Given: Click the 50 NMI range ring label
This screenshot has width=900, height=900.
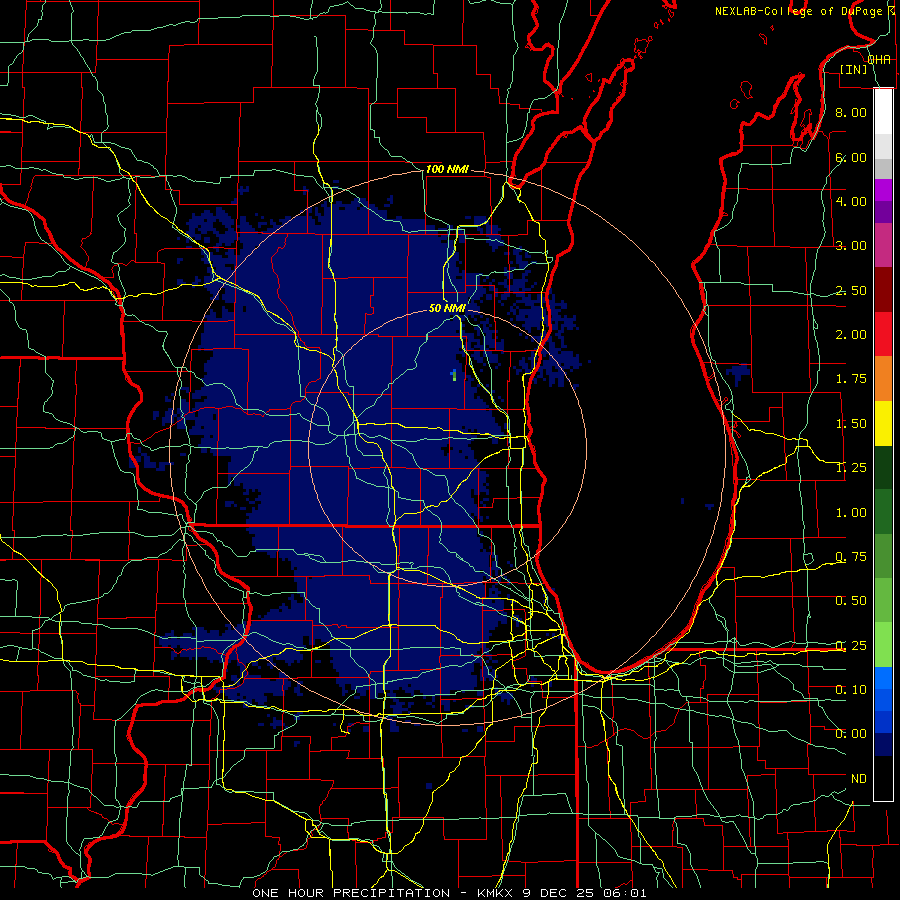Looking at the screenshot, I should point(447,308).
